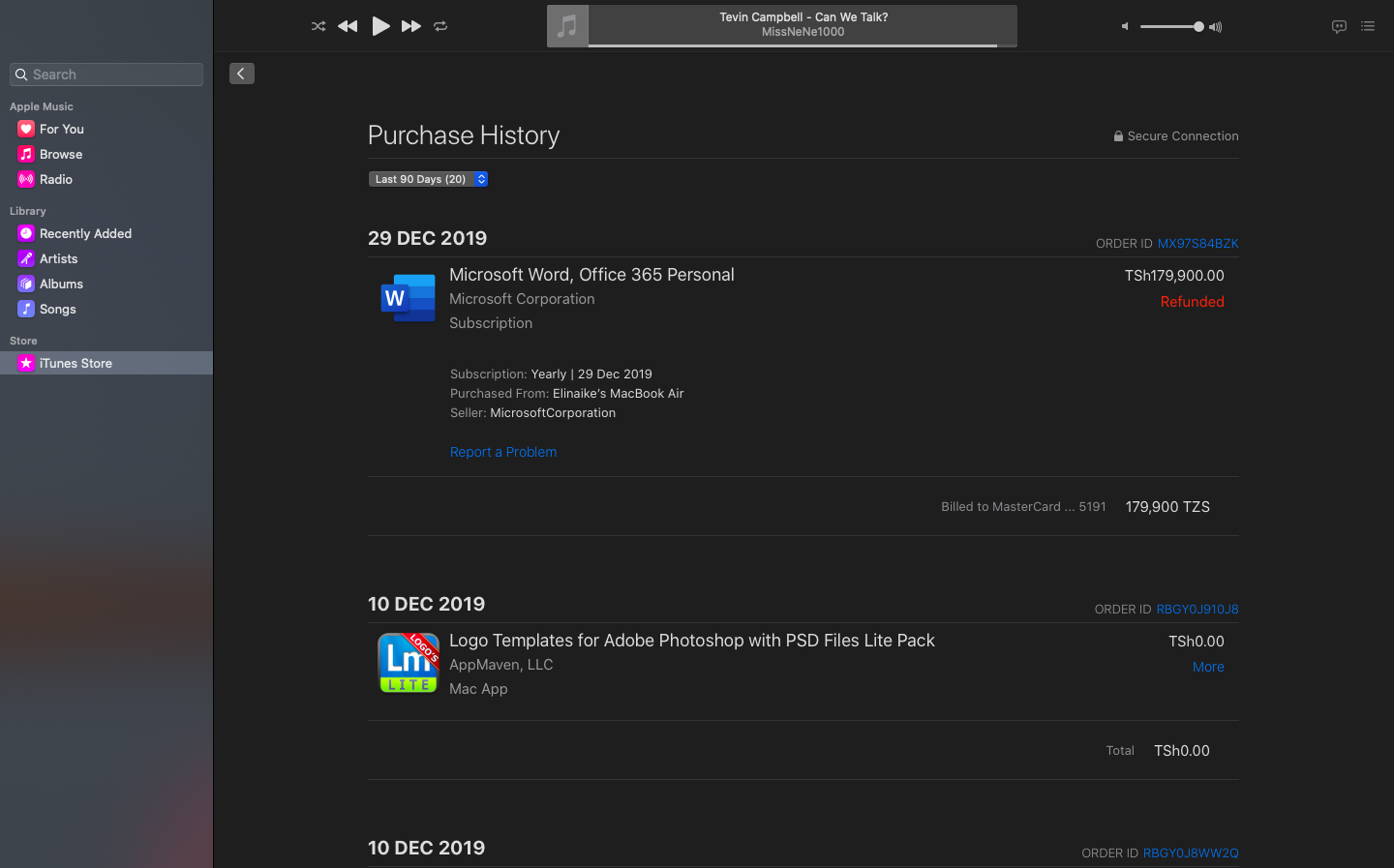Play the current song

click(380, 26)
